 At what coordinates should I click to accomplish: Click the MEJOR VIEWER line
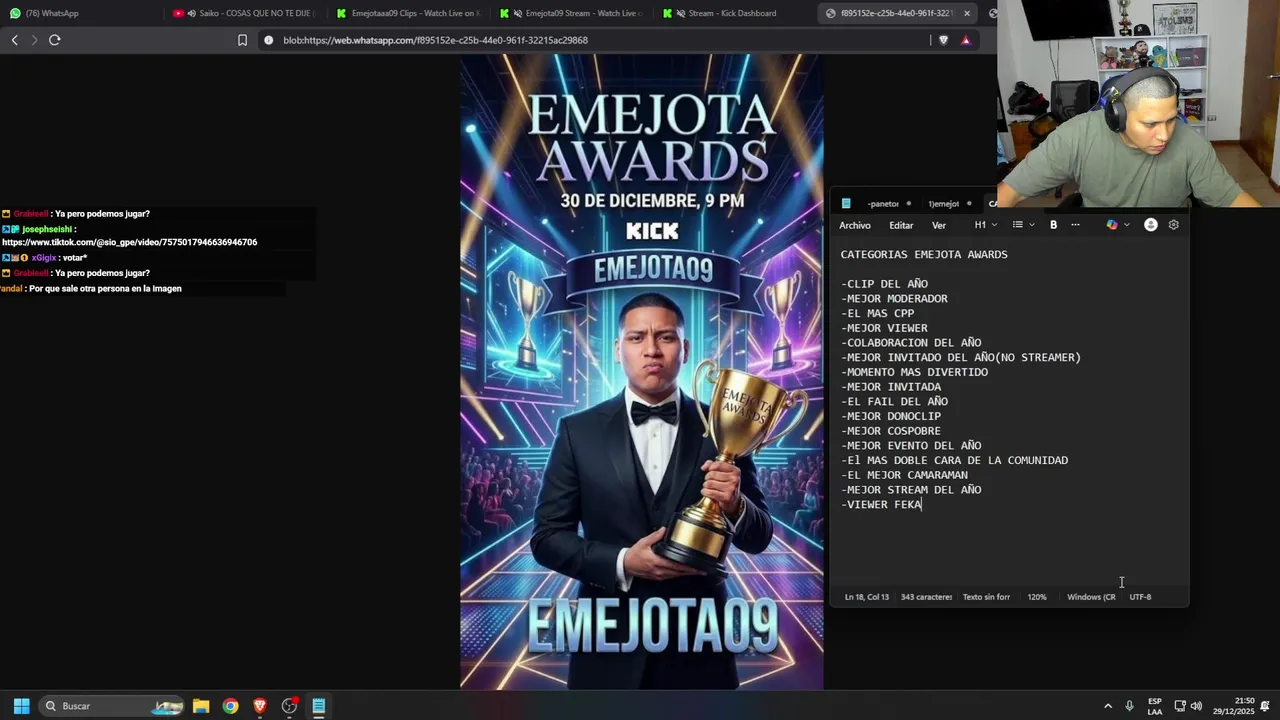point(884,328)
